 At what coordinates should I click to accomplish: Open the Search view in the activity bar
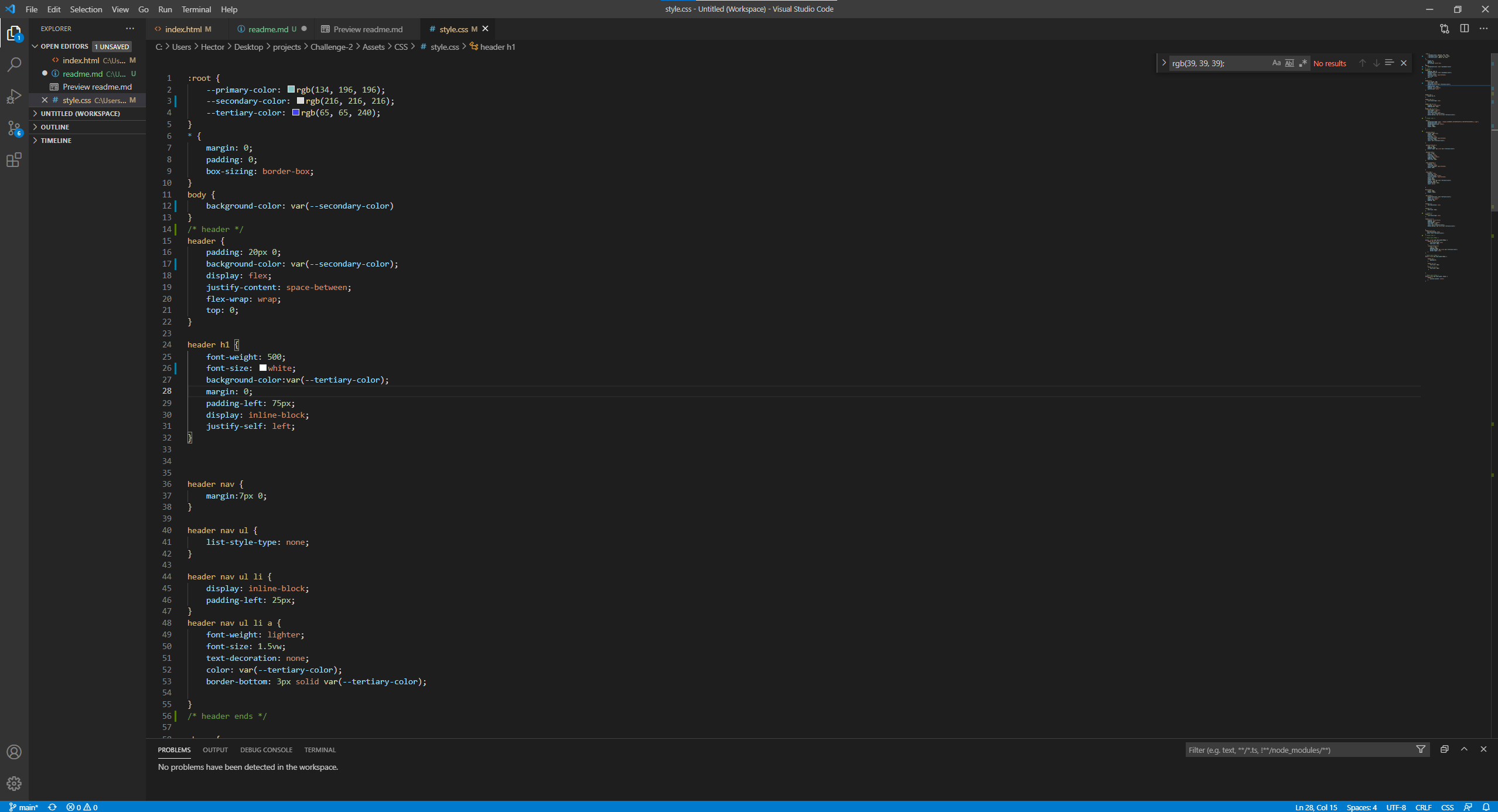14,64
